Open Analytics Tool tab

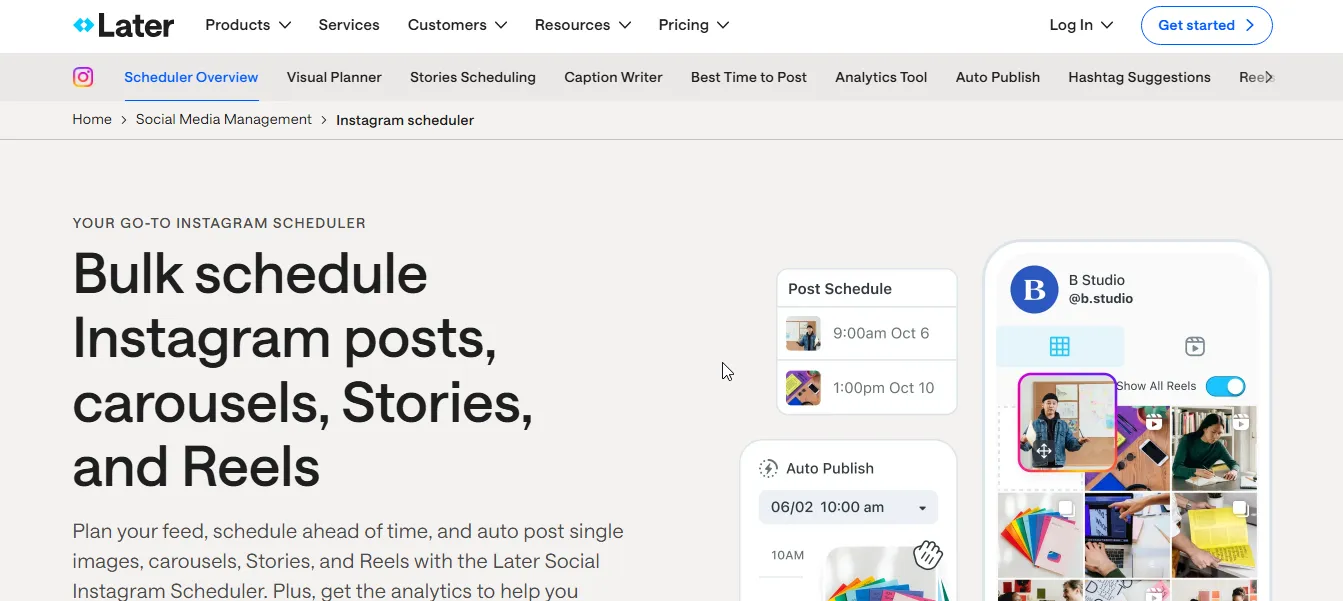(881, 77)
